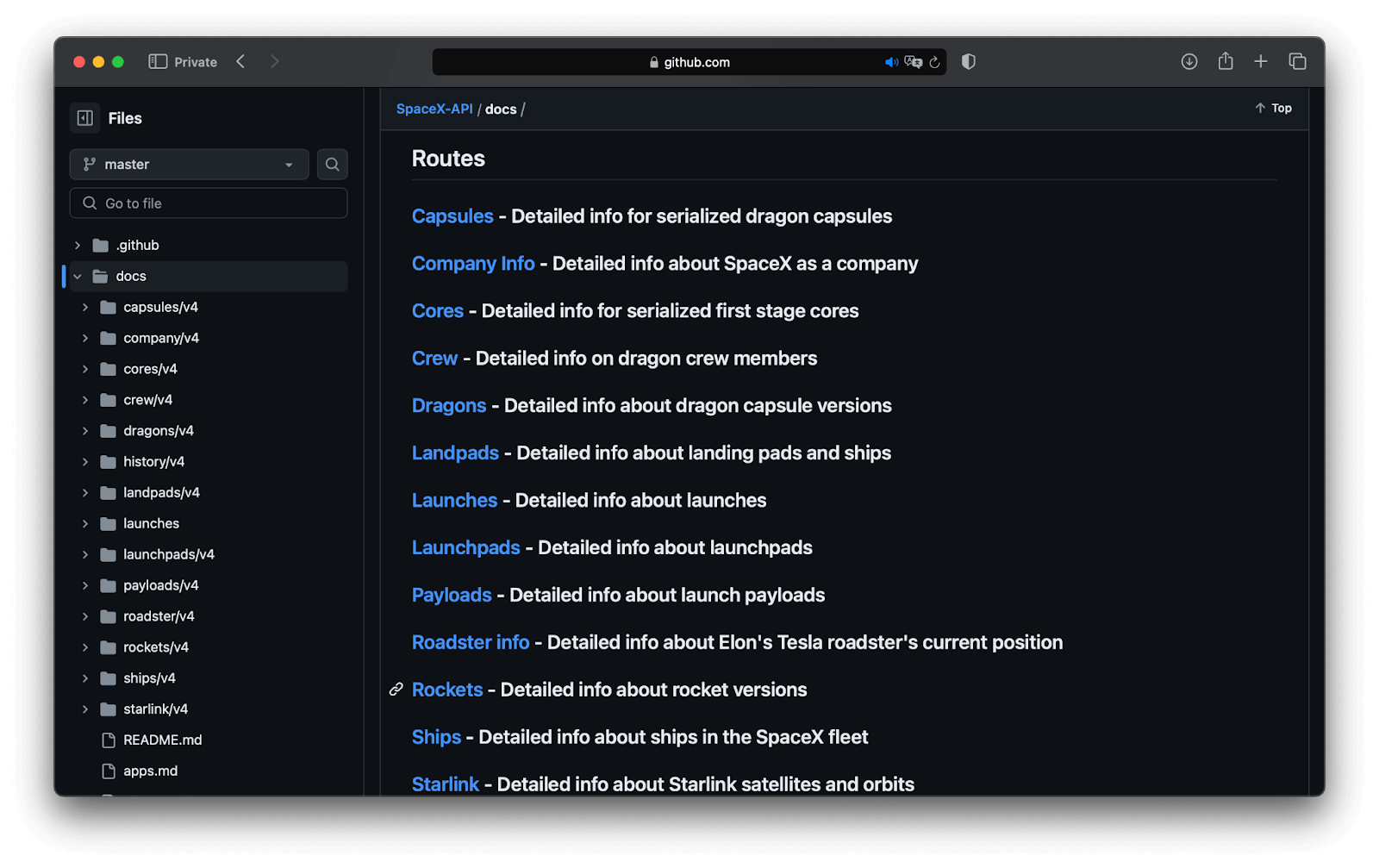The image size is (1379, 868).
Task: Open the Dragons documentation link
Action: click(449, 406)
